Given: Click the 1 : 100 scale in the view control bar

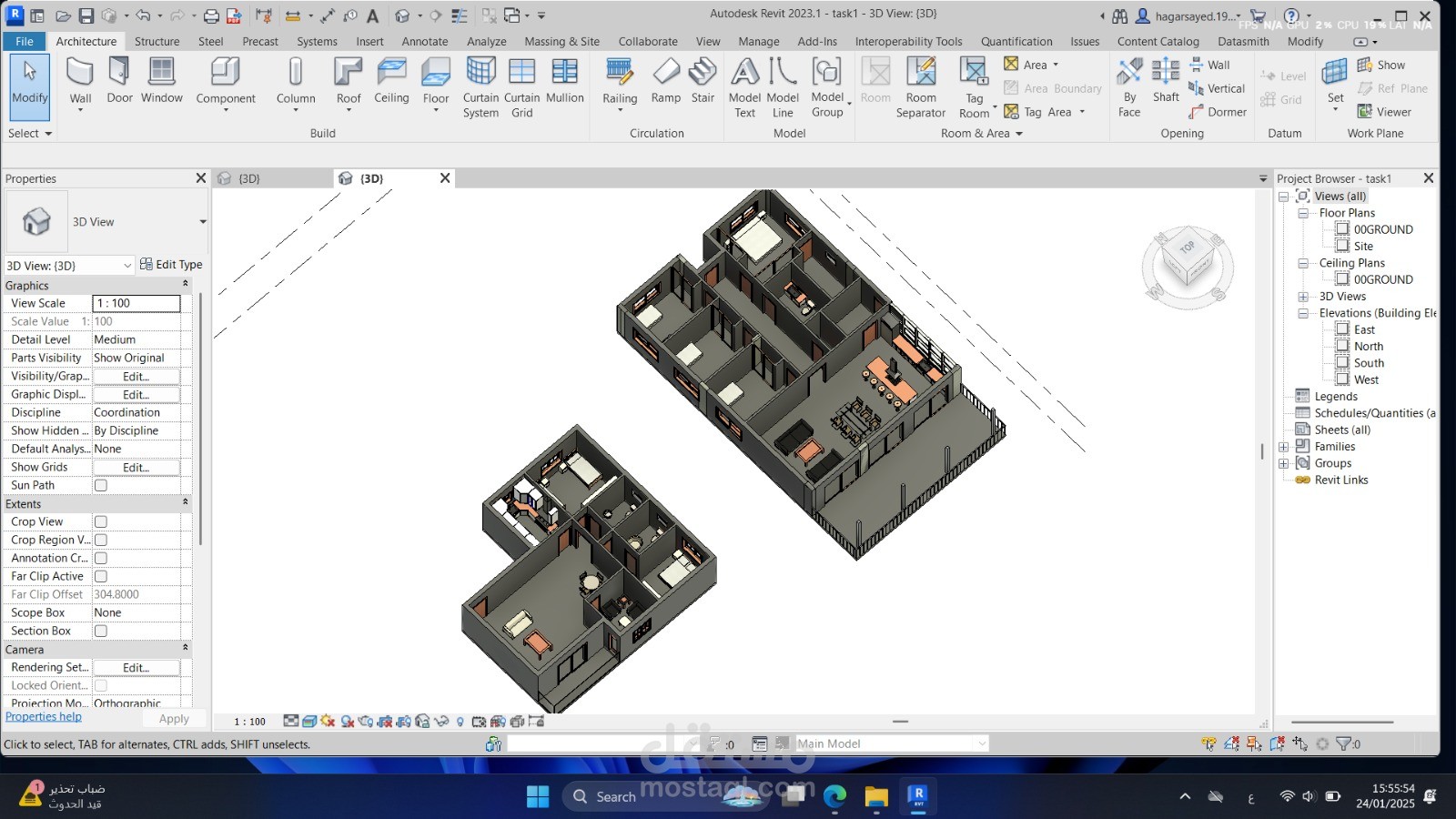Looking at the screenshot, I should pyautogui.click(x=249, y=722).
